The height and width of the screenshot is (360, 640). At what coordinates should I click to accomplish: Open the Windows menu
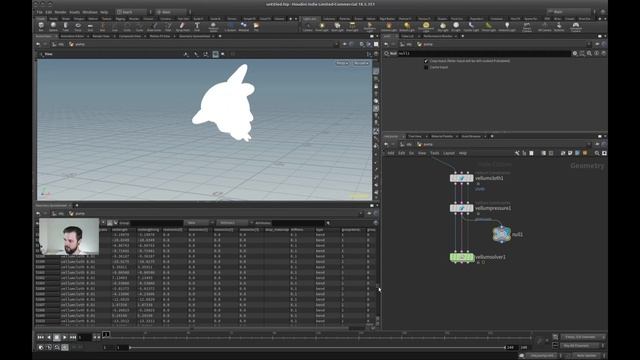[x=90, y=12]
